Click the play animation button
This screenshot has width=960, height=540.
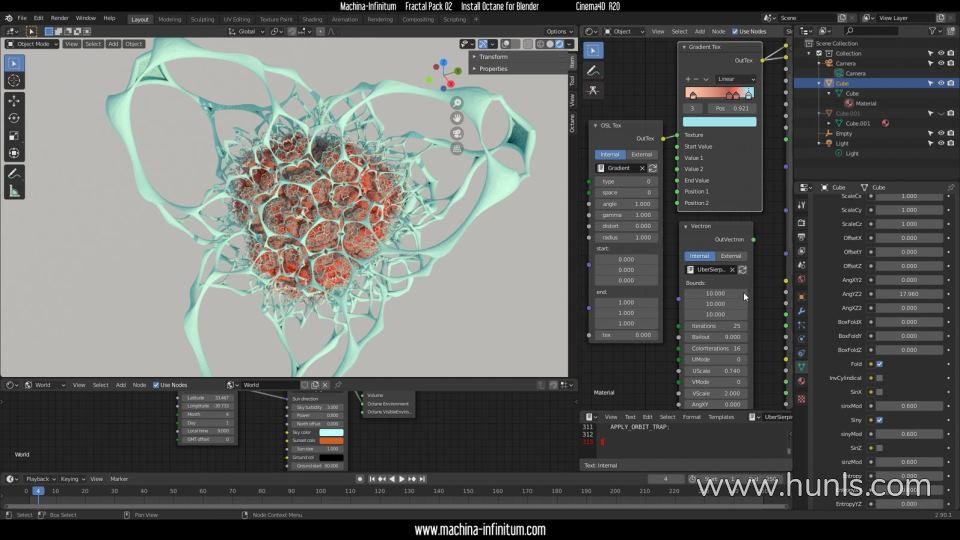click(402, 479)
